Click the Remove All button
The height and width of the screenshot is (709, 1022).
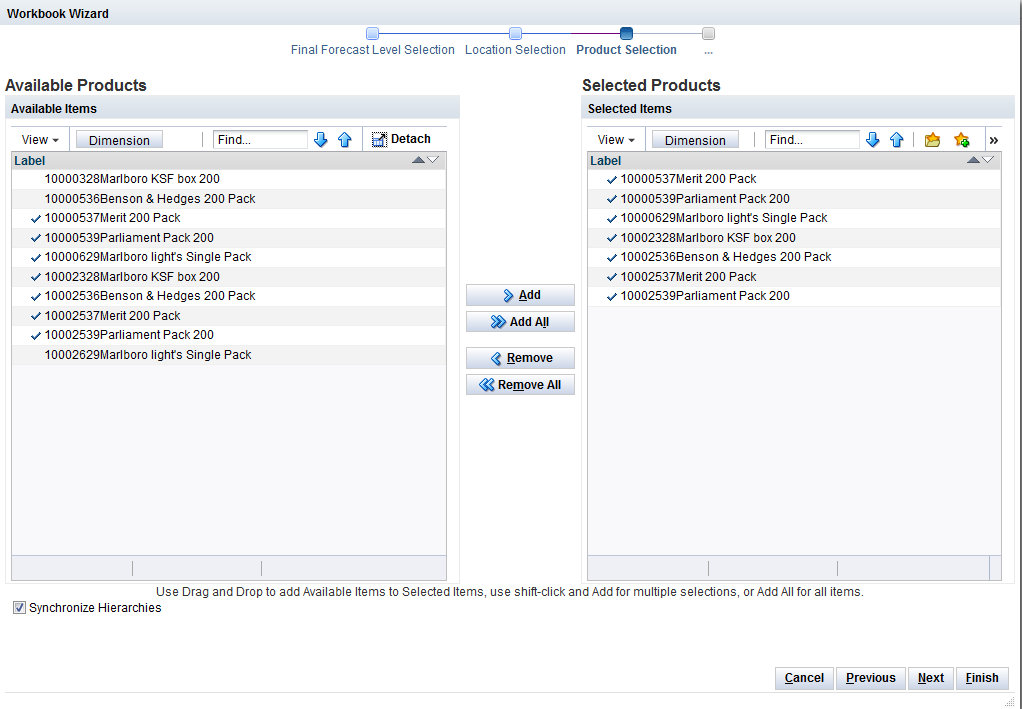[x=520, y=384]
